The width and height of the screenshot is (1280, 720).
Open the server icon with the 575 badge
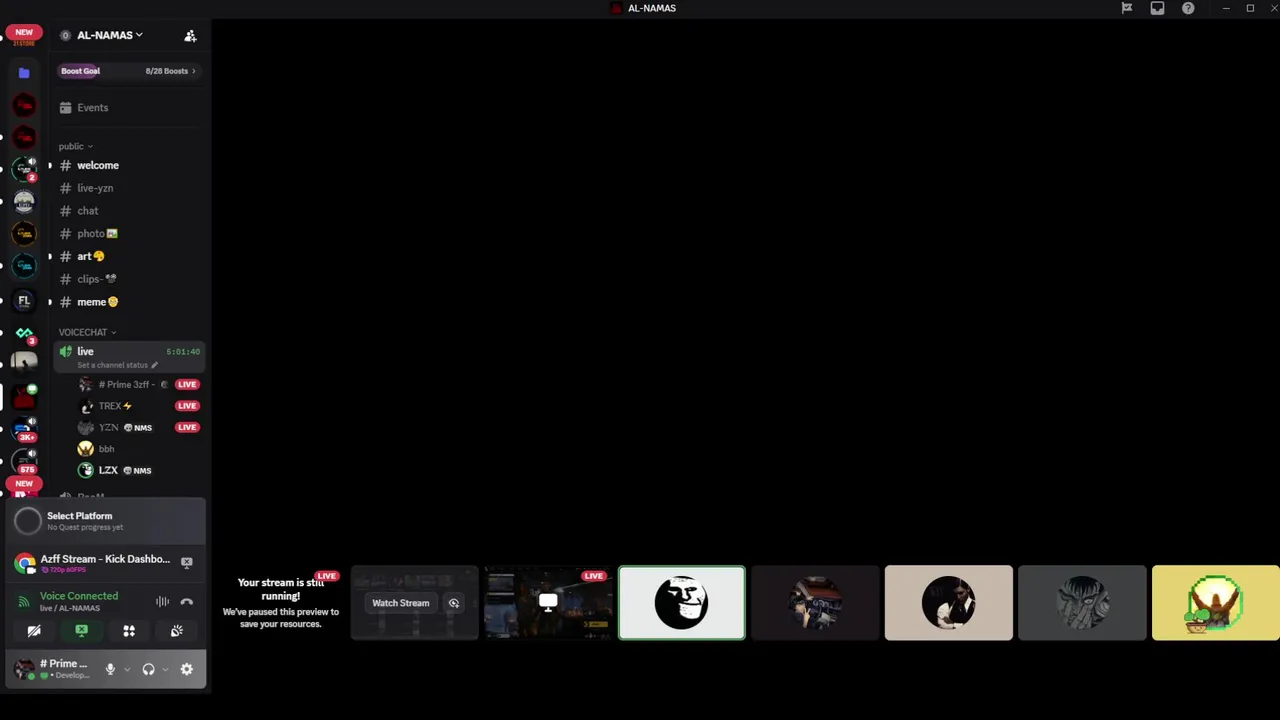point(24,462)
